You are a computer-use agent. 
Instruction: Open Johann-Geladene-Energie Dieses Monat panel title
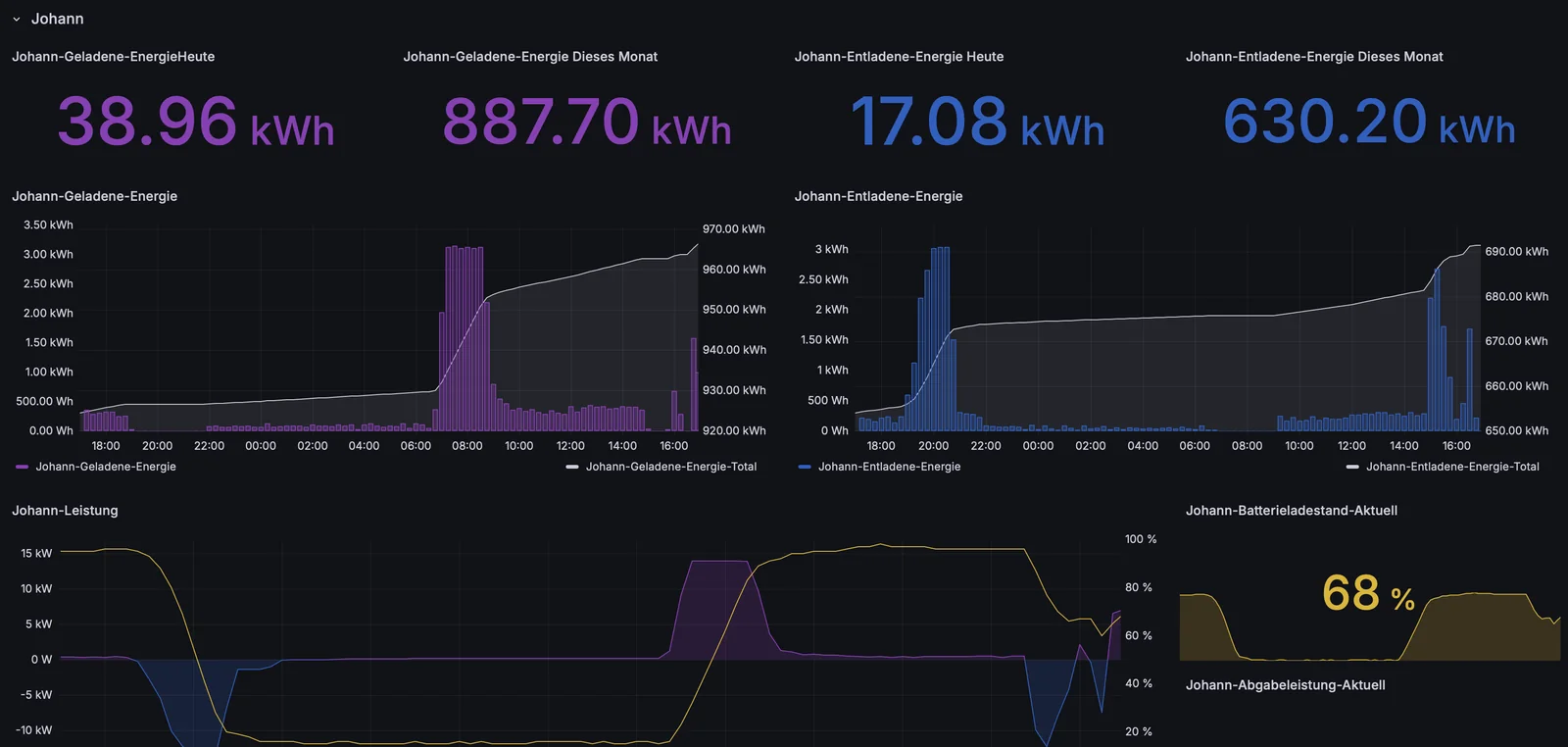coord(530,57)
